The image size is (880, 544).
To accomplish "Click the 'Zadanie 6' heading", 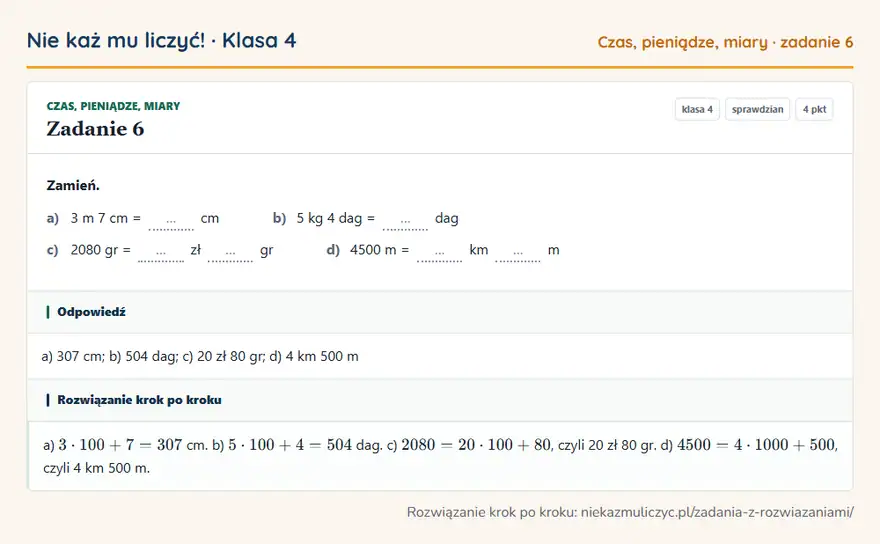I will tap(95, 129).
